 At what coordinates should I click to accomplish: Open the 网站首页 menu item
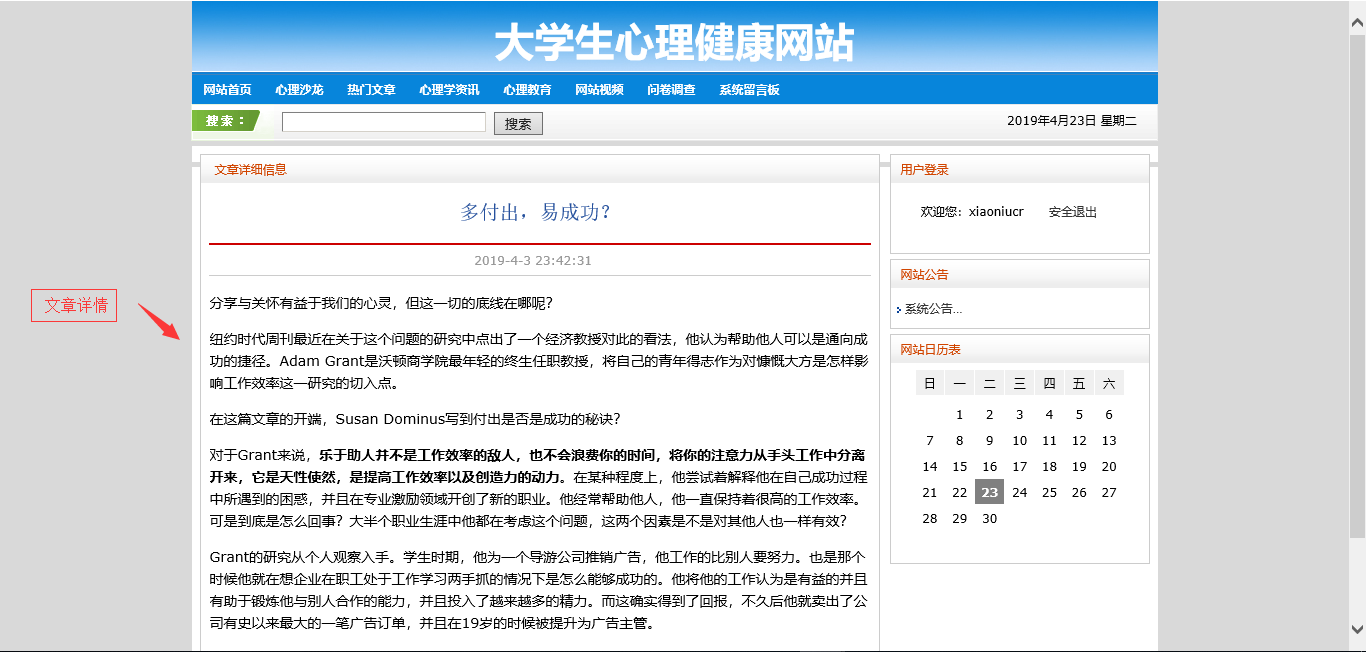coord(227,90)
